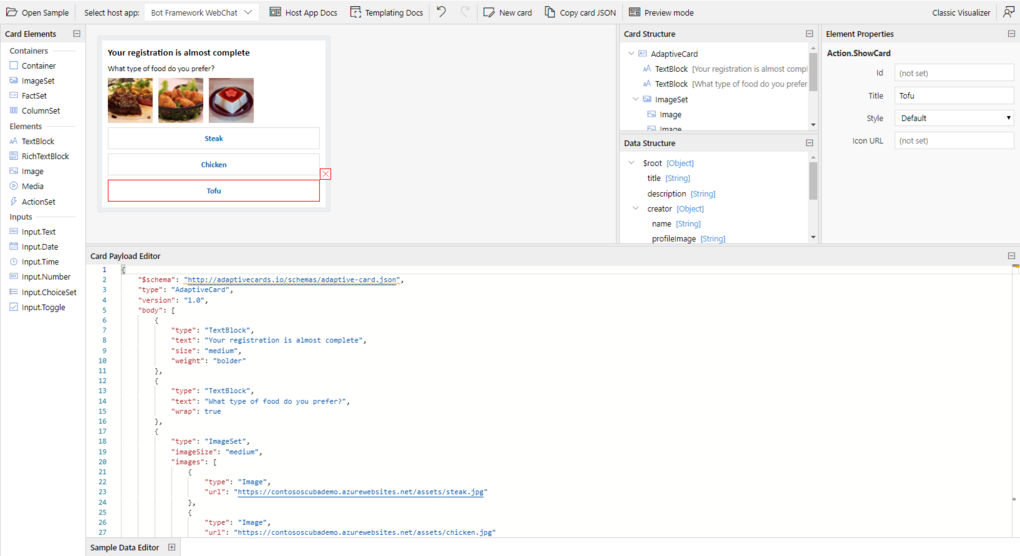Open Templating Docs
This screenshot has height=556, width=1020.
[x=386, y=12]
